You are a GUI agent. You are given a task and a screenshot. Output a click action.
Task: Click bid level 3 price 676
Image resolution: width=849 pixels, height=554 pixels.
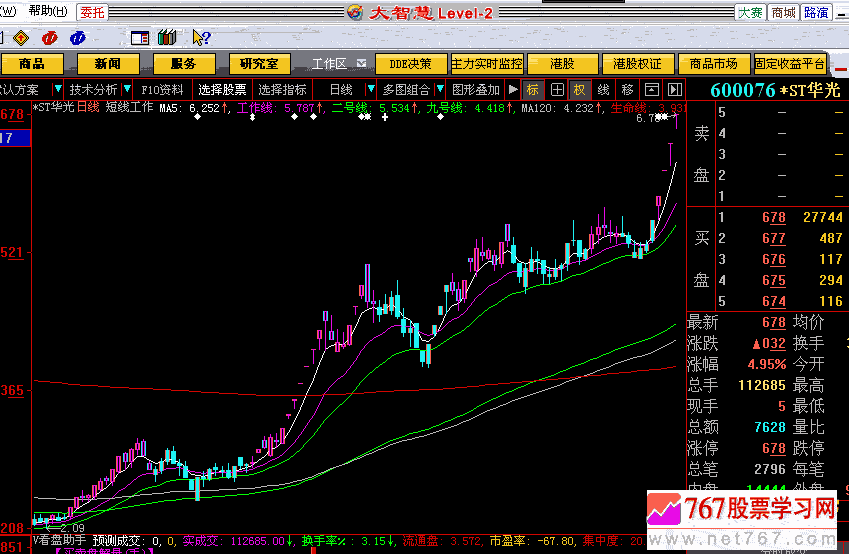[774, 260]
